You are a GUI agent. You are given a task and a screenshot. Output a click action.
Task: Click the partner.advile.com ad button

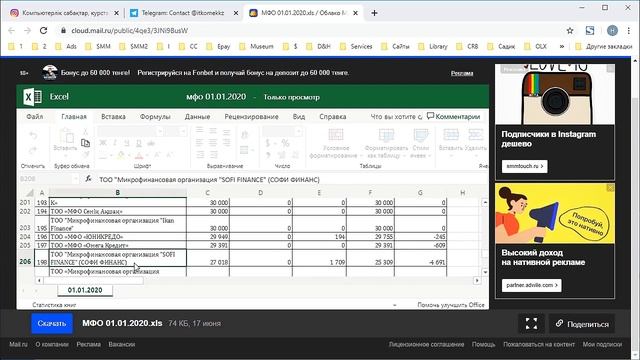coord(531,285)
